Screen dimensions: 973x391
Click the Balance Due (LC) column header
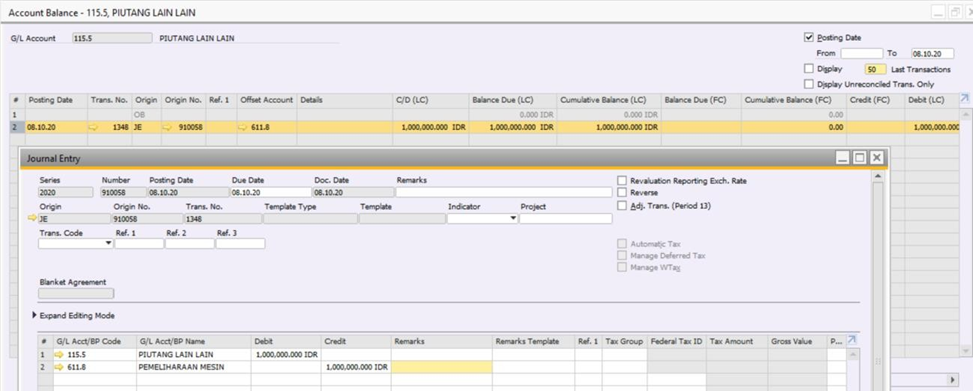point(513,100)
